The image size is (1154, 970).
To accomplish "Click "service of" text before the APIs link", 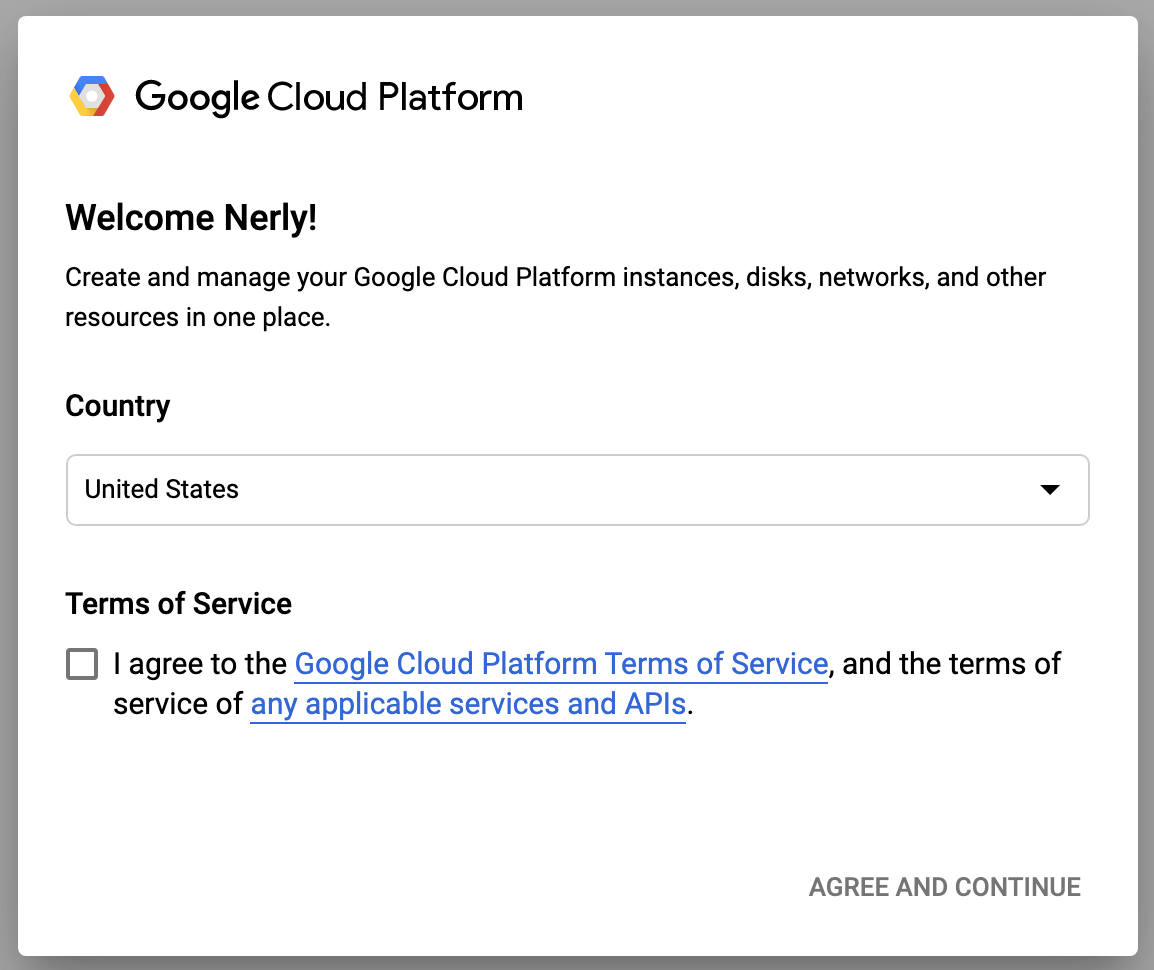I will pyautogui.click(x=178, y=704).
